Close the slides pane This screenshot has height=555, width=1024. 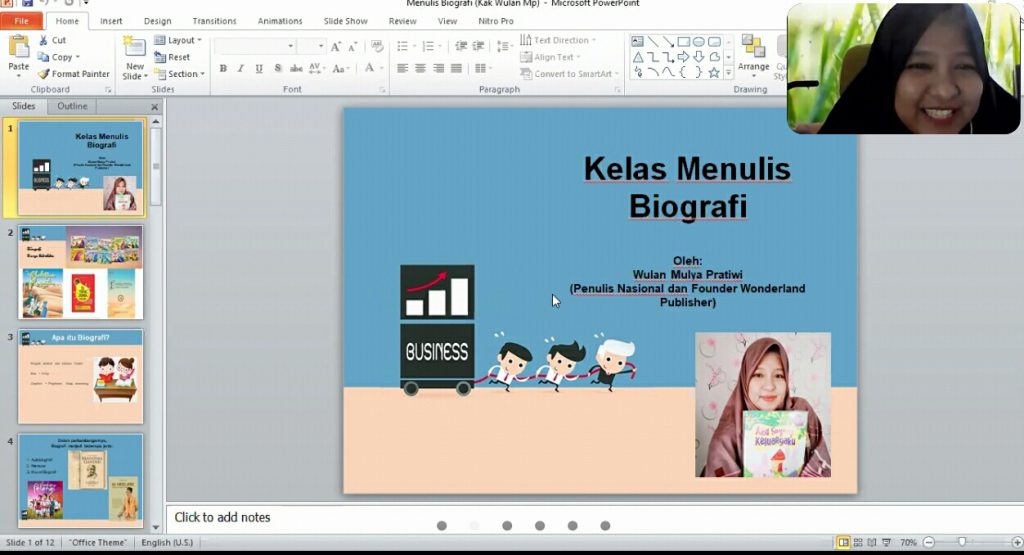coord(155,106)
